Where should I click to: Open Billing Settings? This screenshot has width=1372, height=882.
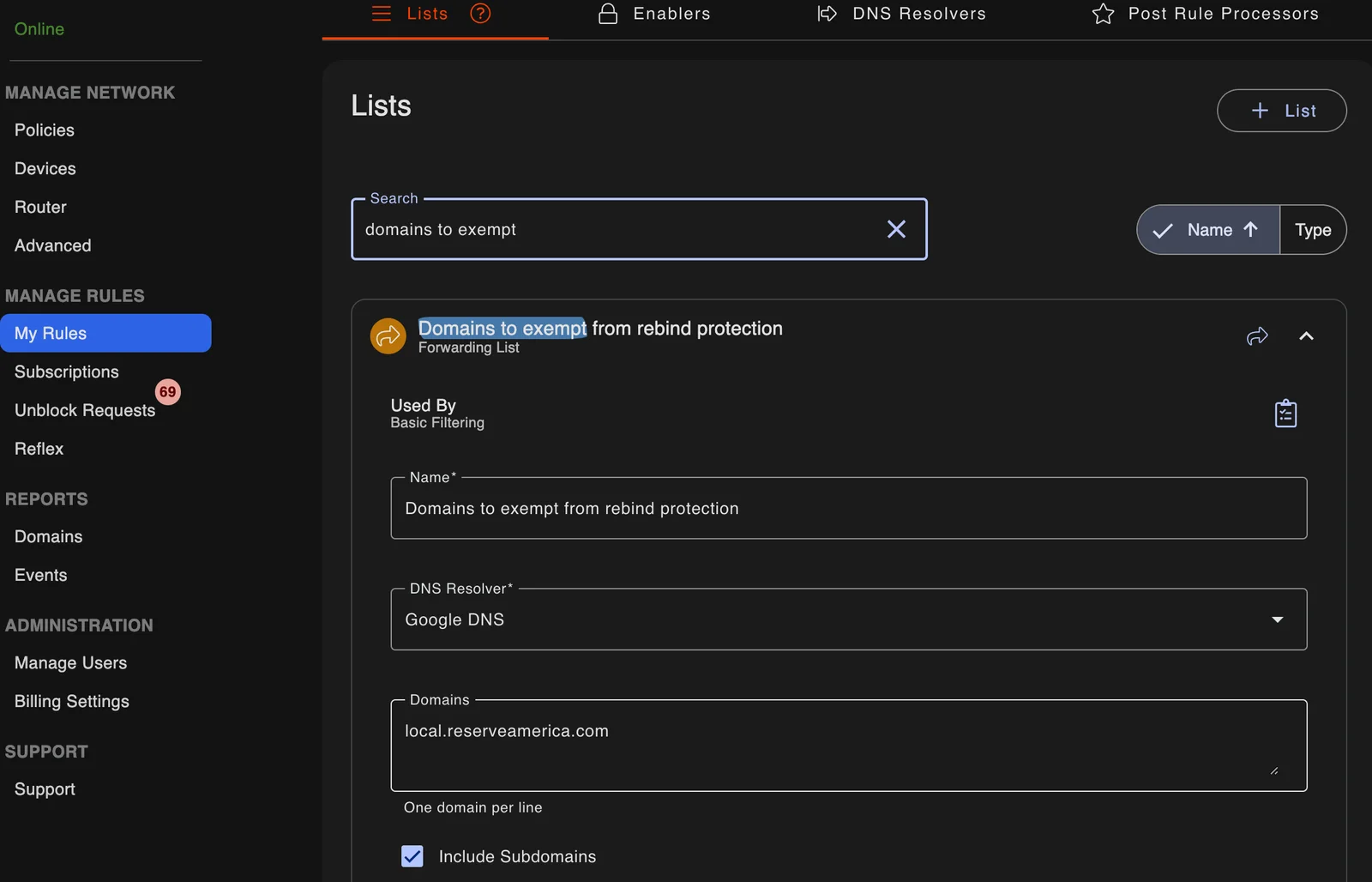tap(72, 702)
